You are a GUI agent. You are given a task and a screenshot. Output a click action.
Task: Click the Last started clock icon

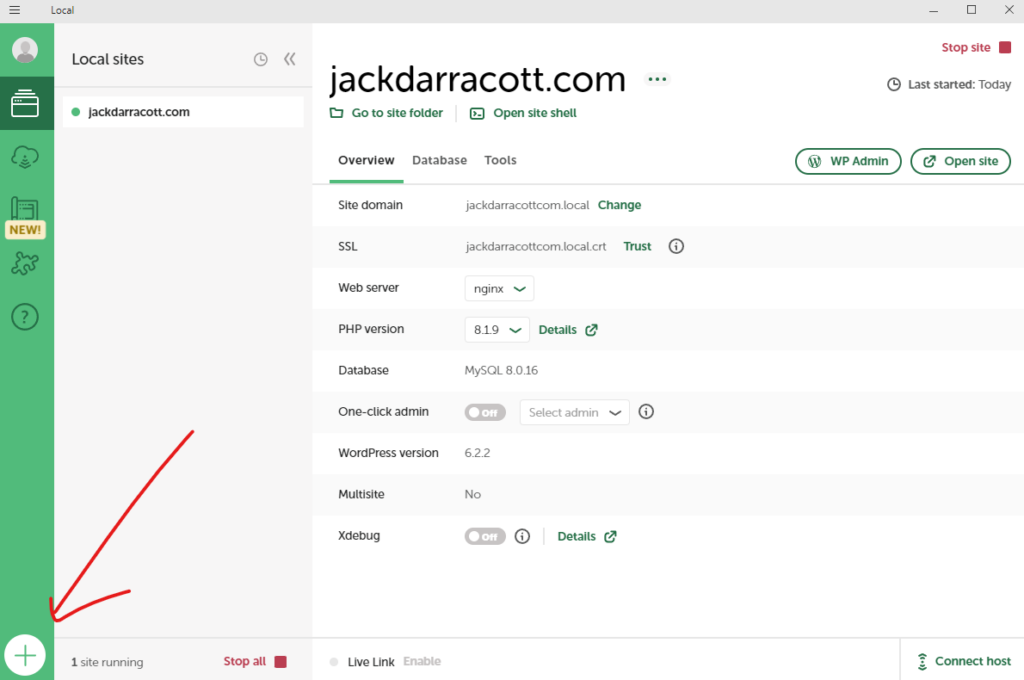pos(893,84)
